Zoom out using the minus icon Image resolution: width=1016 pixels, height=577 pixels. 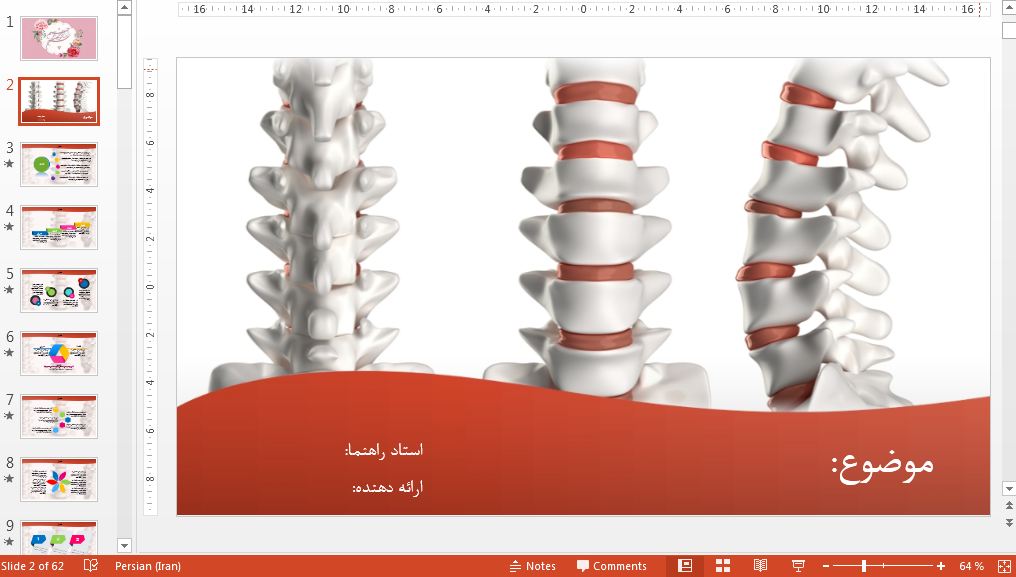point(825,565)
